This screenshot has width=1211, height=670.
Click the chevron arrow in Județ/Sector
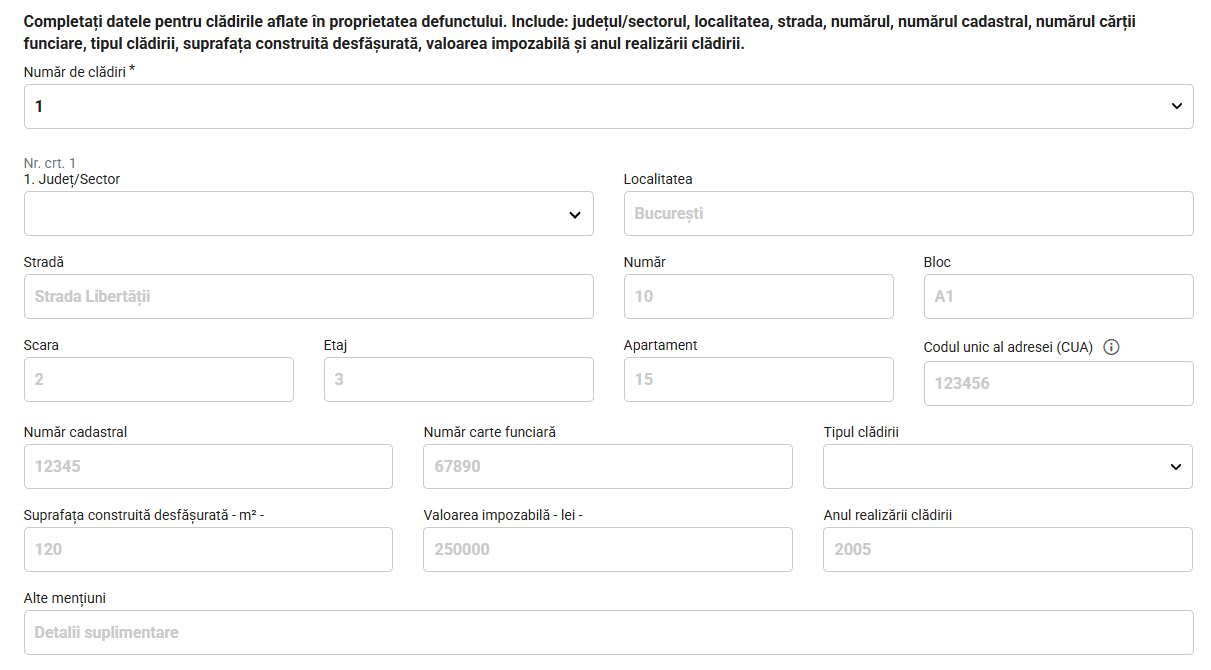(x=575, y=215)
